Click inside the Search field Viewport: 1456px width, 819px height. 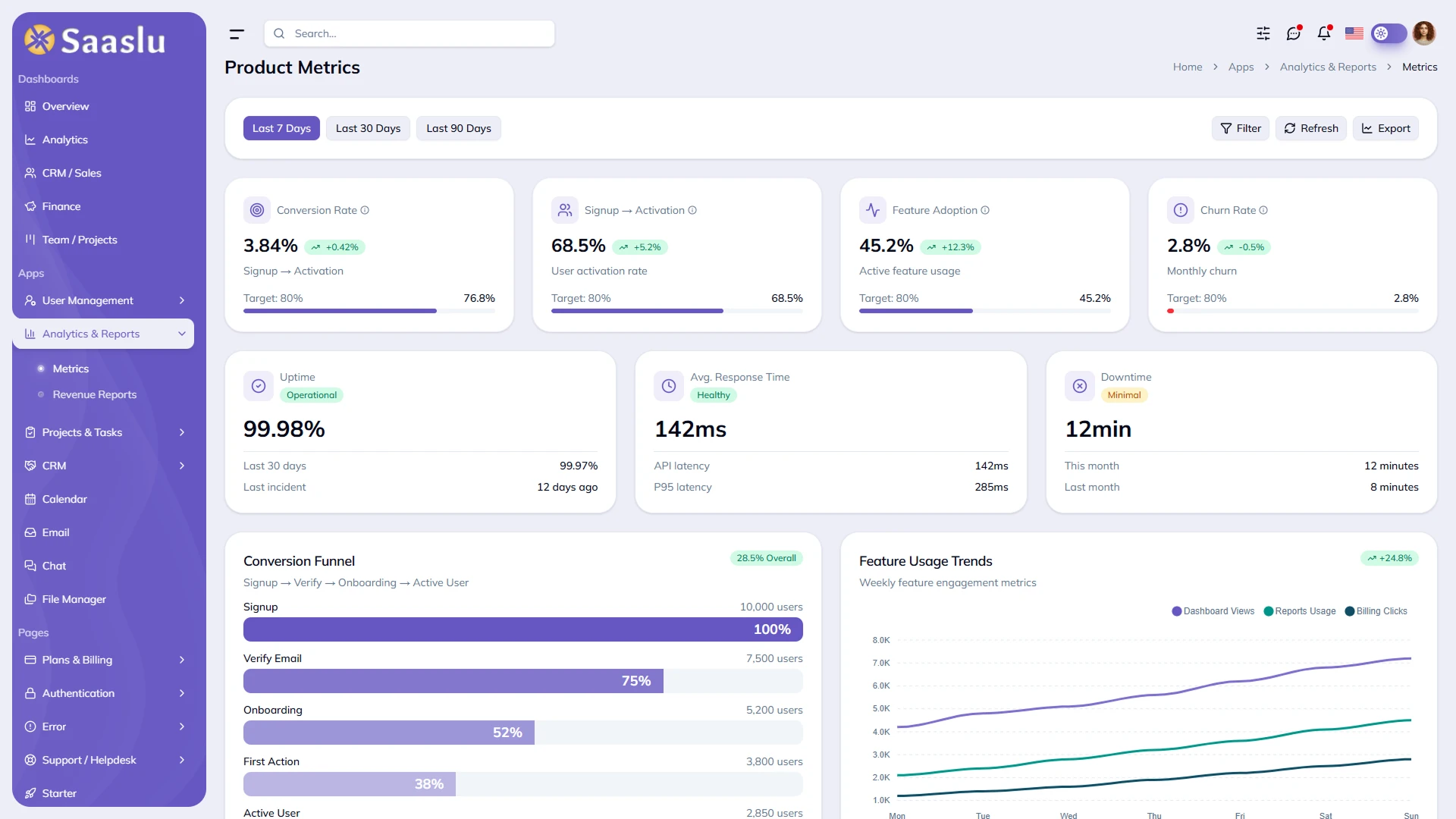[x=409, y=33]
